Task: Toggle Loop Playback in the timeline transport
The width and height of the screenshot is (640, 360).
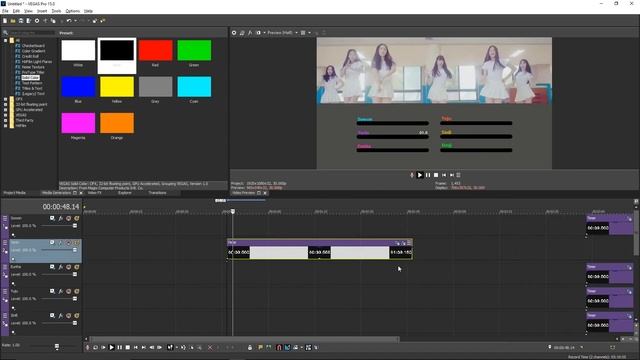Action: point(95,347)
